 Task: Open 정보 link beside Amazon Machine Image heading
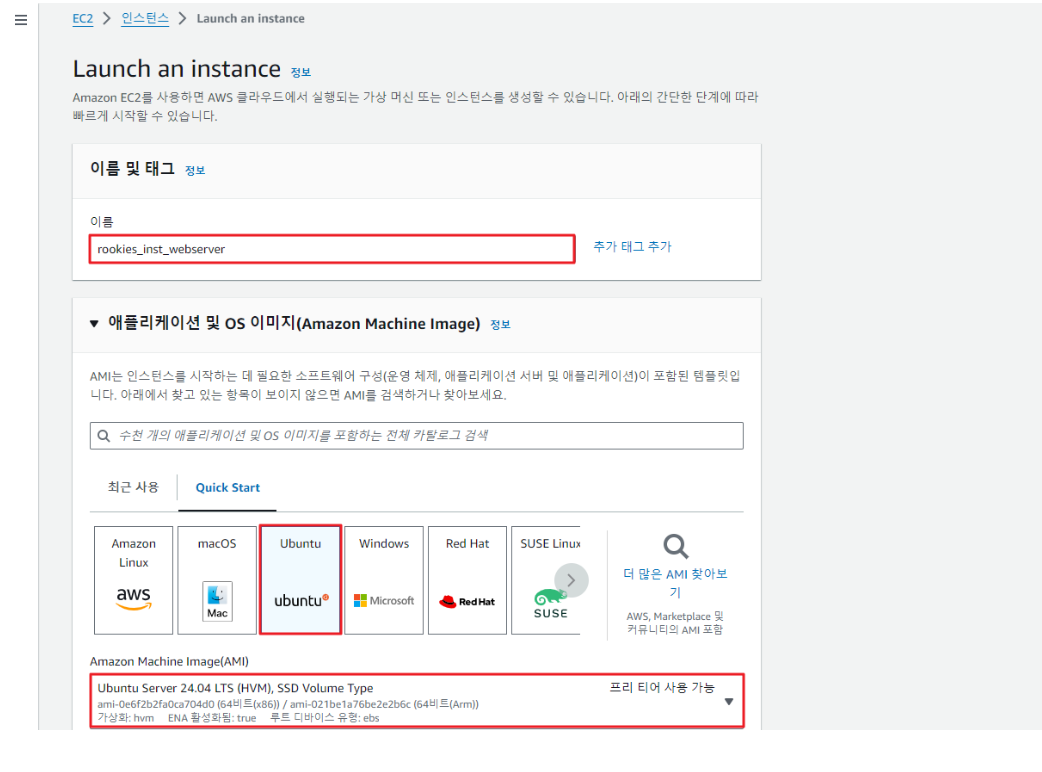click(x=500, y=324)
